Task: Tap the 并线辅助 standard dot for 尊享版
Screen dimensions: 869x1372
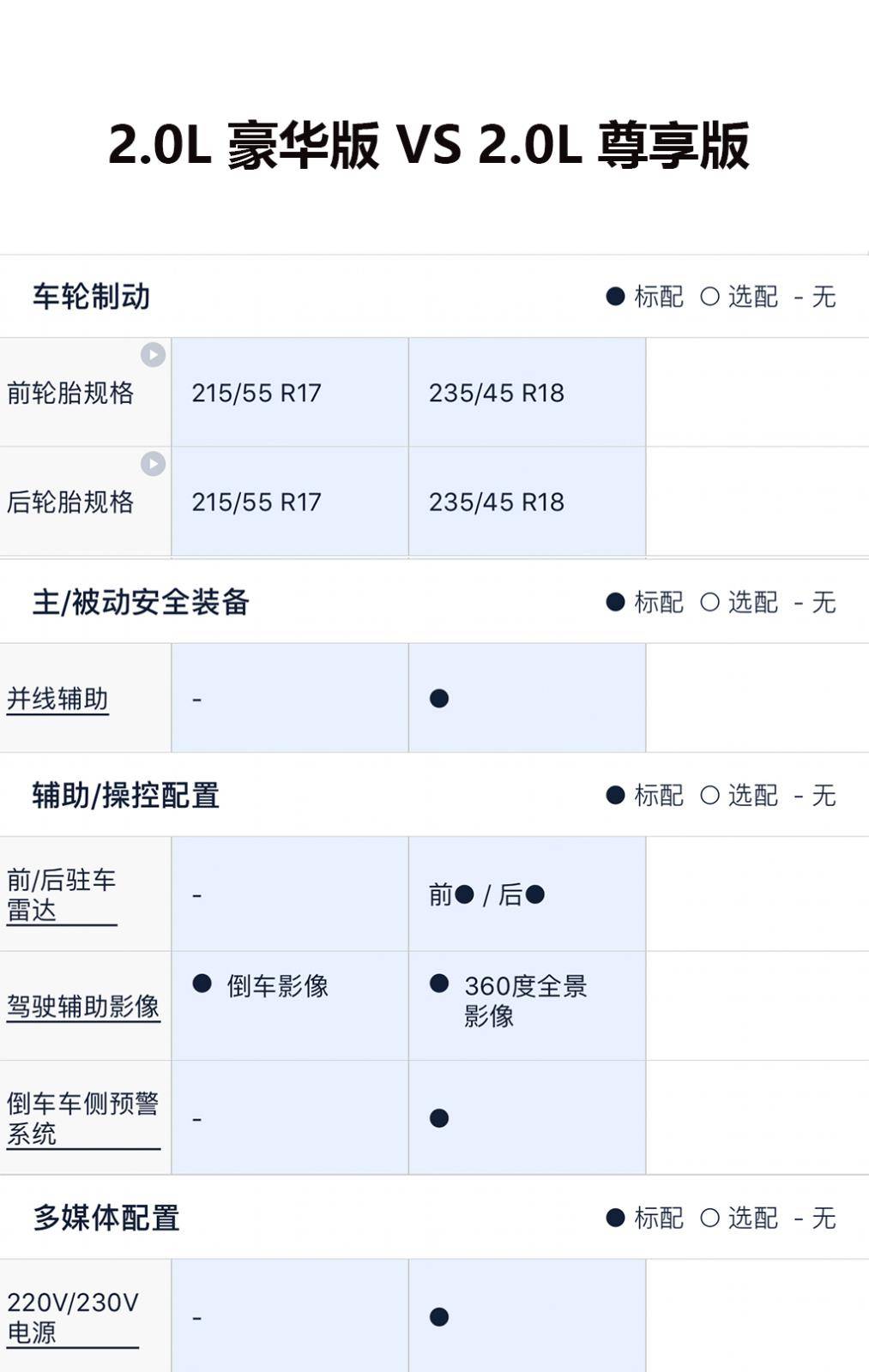Action: 439,699
